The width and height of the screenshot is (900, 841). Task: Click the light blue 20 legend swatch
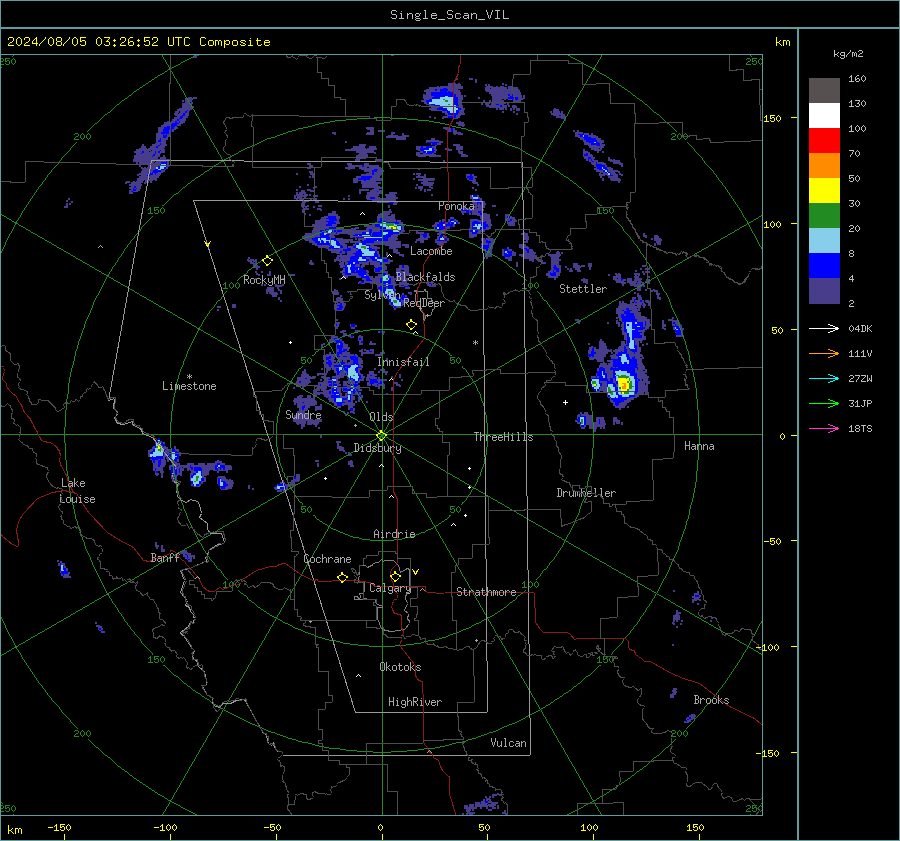click(824, 241)
